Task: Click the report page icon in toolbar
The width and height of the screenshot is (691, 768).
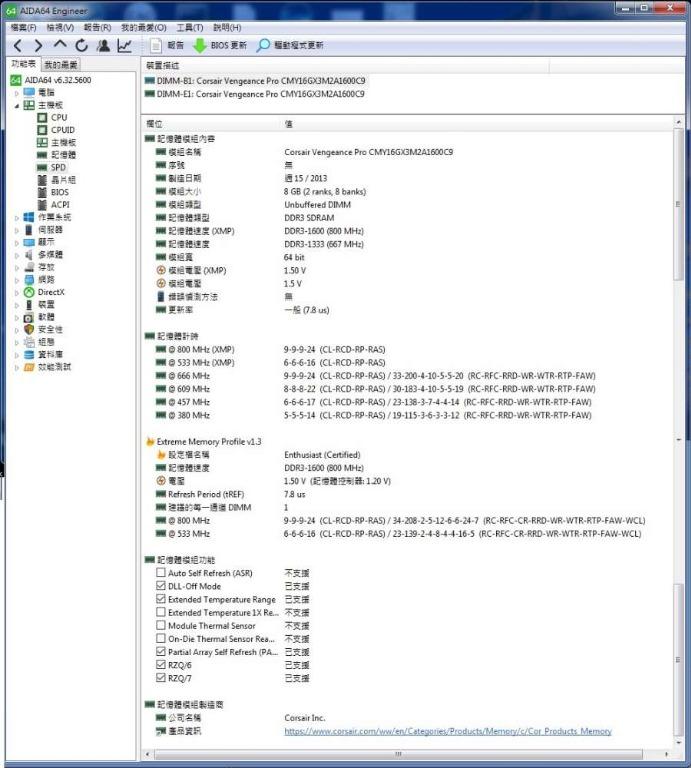Action: (156, 46)
